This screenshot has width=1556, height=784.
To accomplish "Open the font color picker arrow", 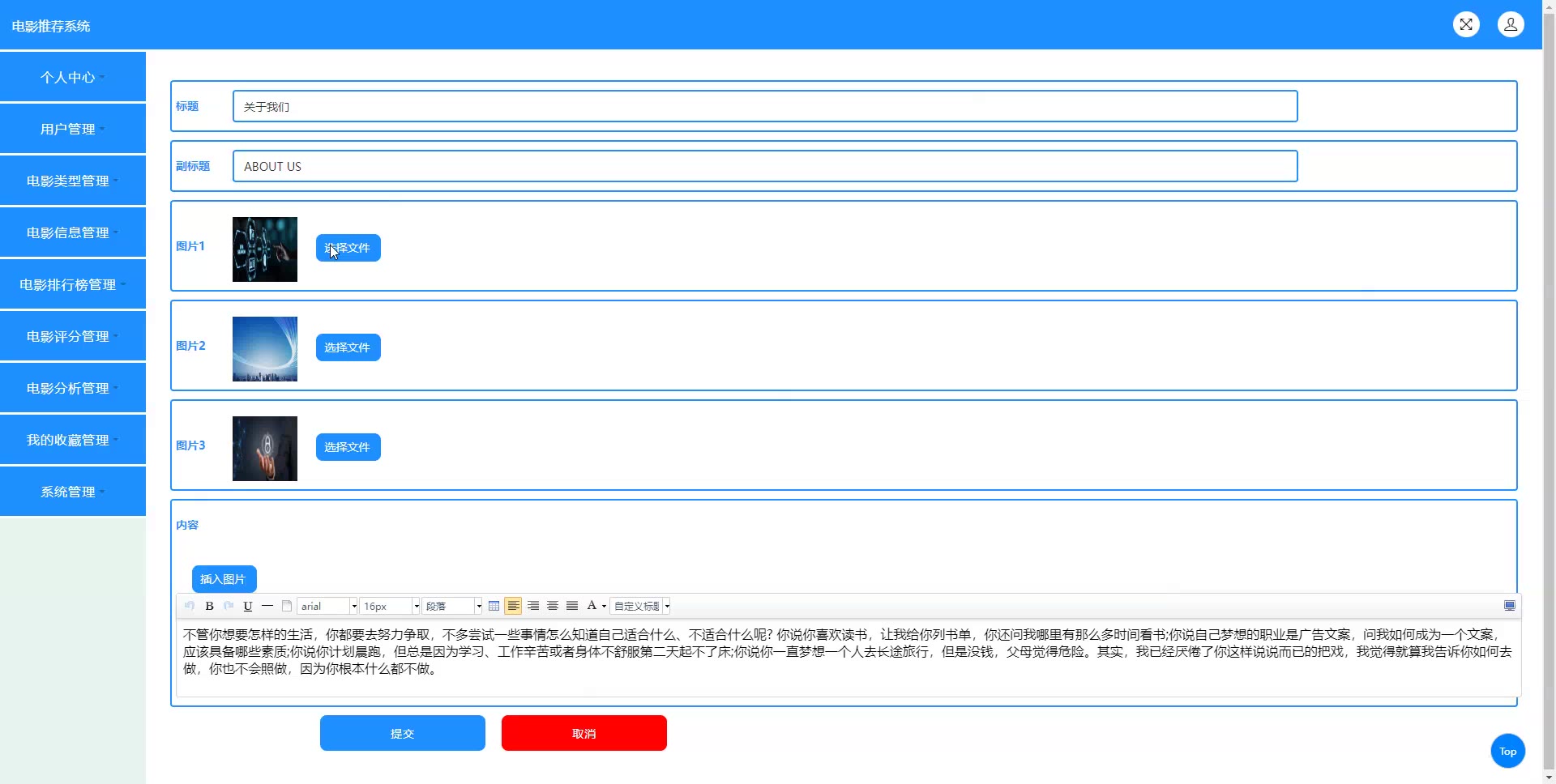I will (x=604, y=606).
